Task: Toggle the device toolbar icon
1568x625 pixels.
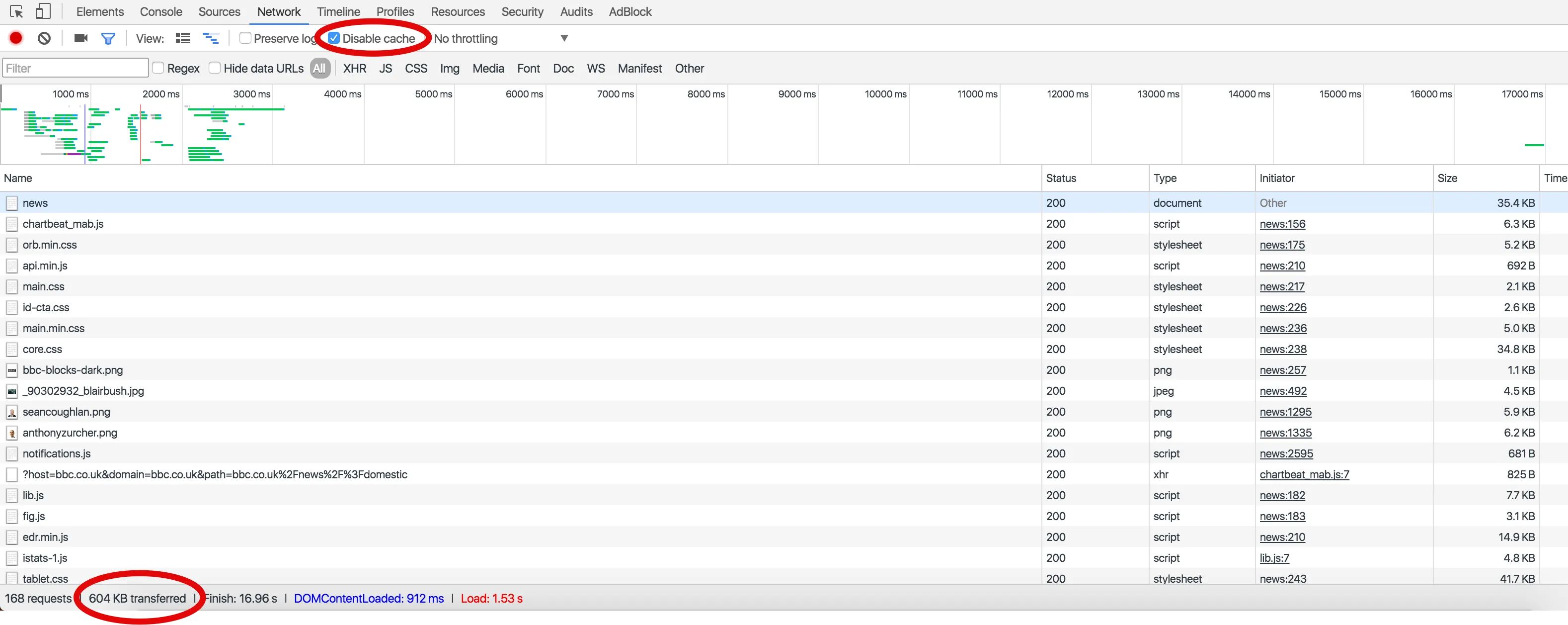Action: coord(43,11)
